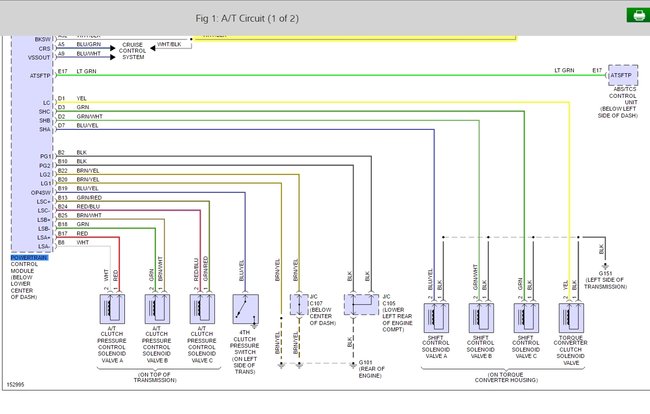Screen dimensions: 650x414
Task: Click the BLU/WHT wire label at A9
Action: (89, 53)
